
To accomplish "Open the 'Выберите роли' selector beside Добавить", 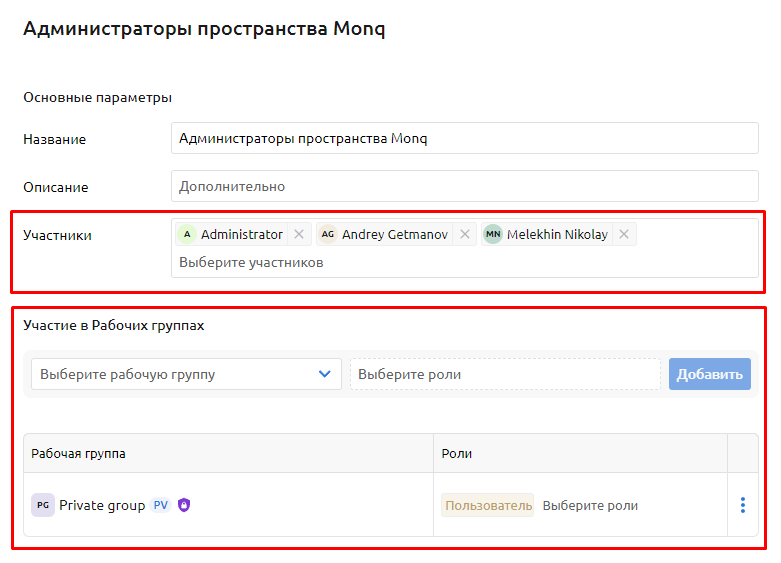I will coord(504,374).
